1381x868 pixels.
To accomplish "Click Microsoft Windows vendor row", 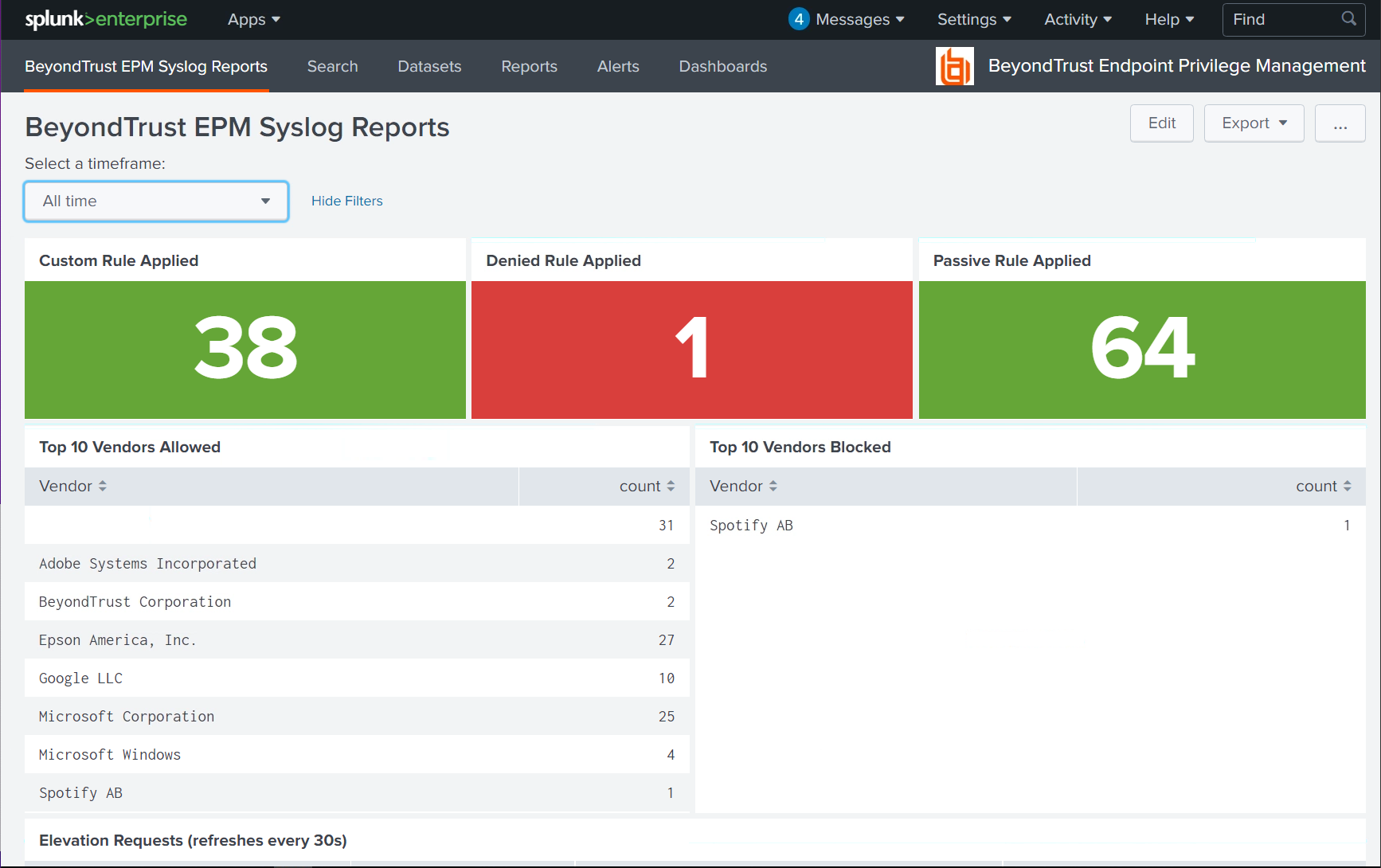I will pos(357,754).
